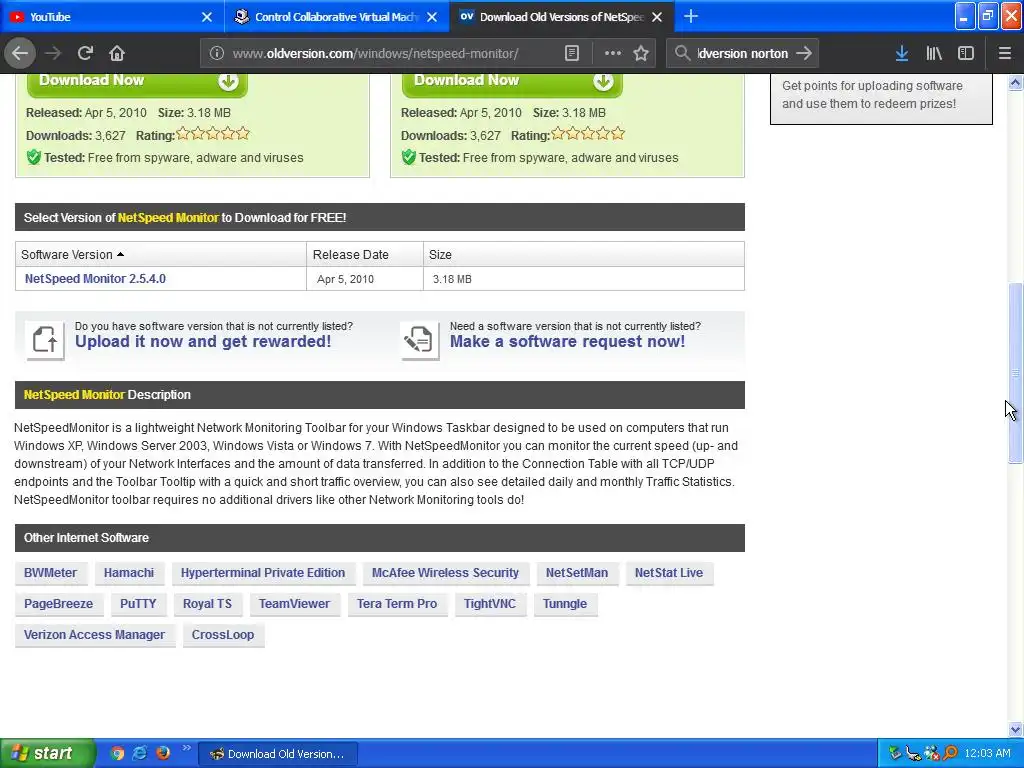Click the vertical scrollbar thumb
The width and height of the screenshot is (1024, 768).
click(x=1015, y=374)
